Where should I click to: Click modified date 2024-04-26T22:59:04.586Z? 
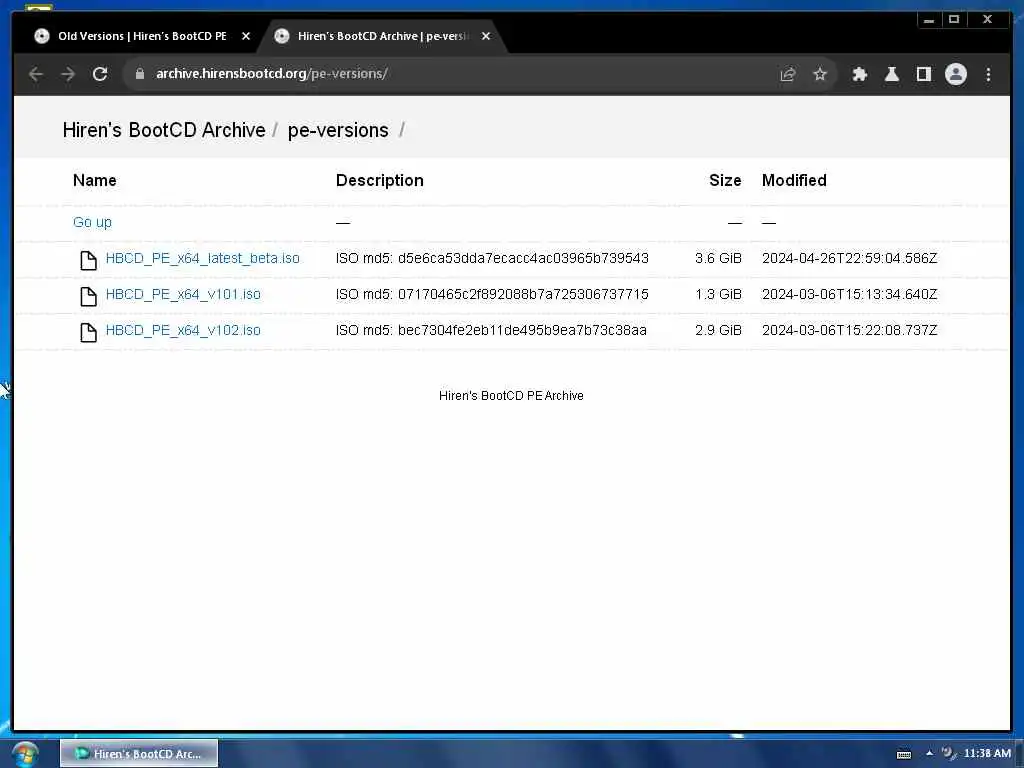[x=850, y=259]
